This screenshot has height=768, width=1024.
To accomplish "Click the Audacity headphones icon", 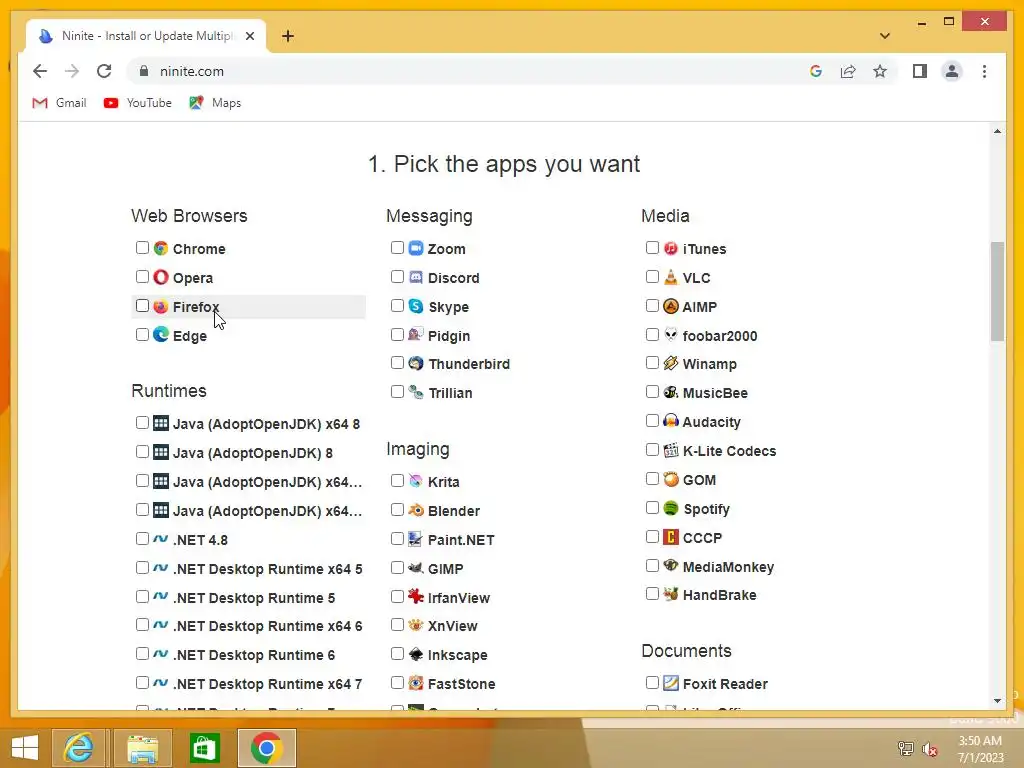I will [x=671, y=421].
